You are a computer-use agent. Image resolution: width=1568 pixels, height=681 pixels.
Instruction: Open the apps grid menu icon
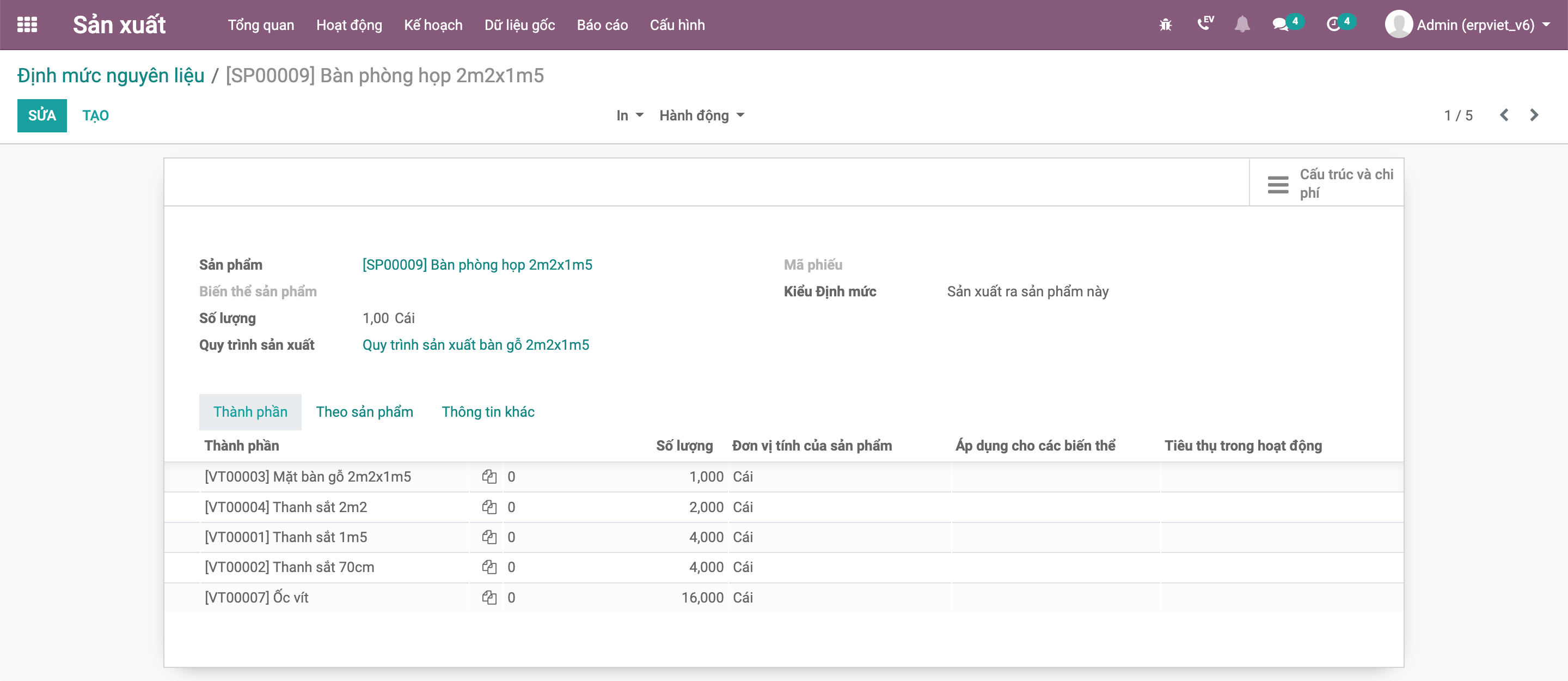[x=27, y=25]
